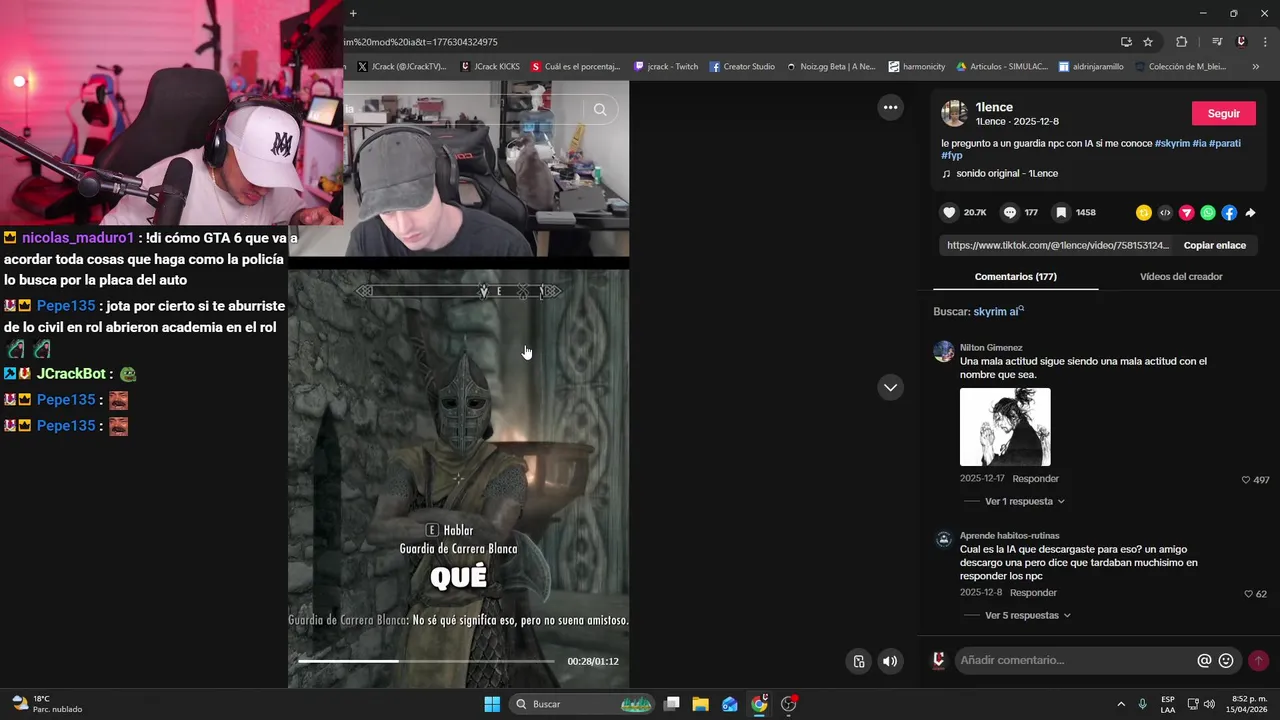Open the Windows Start menu

tap(492, 704)
